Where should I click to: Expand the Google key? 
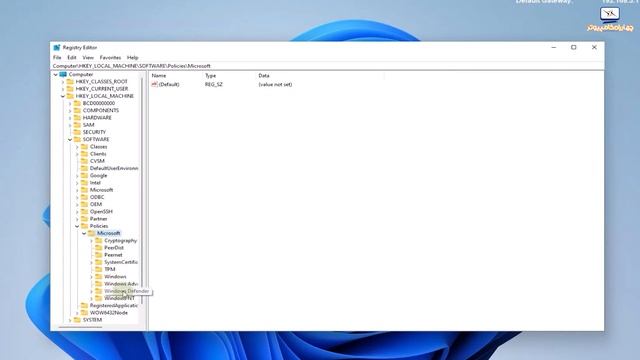click(77, 176)
